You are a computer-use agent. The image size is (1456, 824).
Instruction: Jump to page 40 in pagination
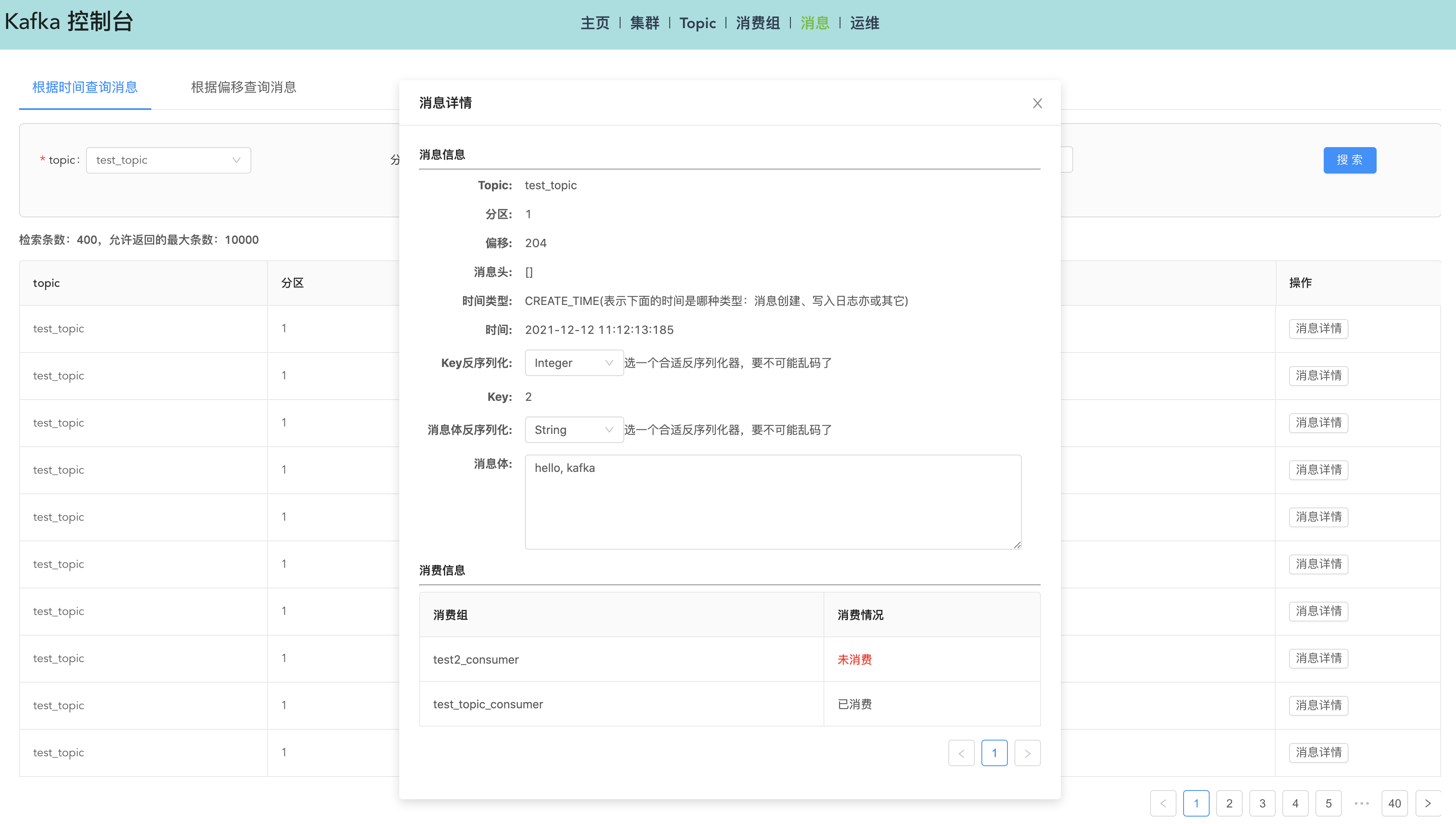tap(1395, 803)
